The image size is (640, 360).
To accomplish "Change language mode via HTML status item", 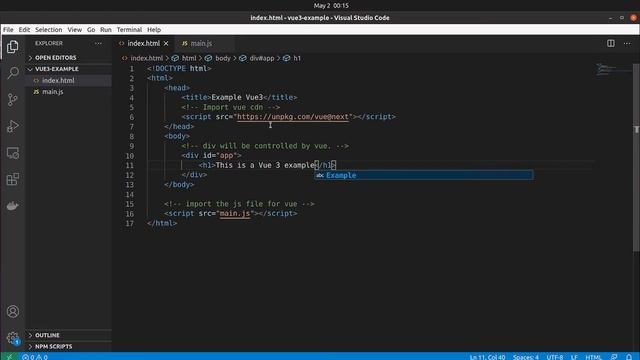I will (593, 357).
